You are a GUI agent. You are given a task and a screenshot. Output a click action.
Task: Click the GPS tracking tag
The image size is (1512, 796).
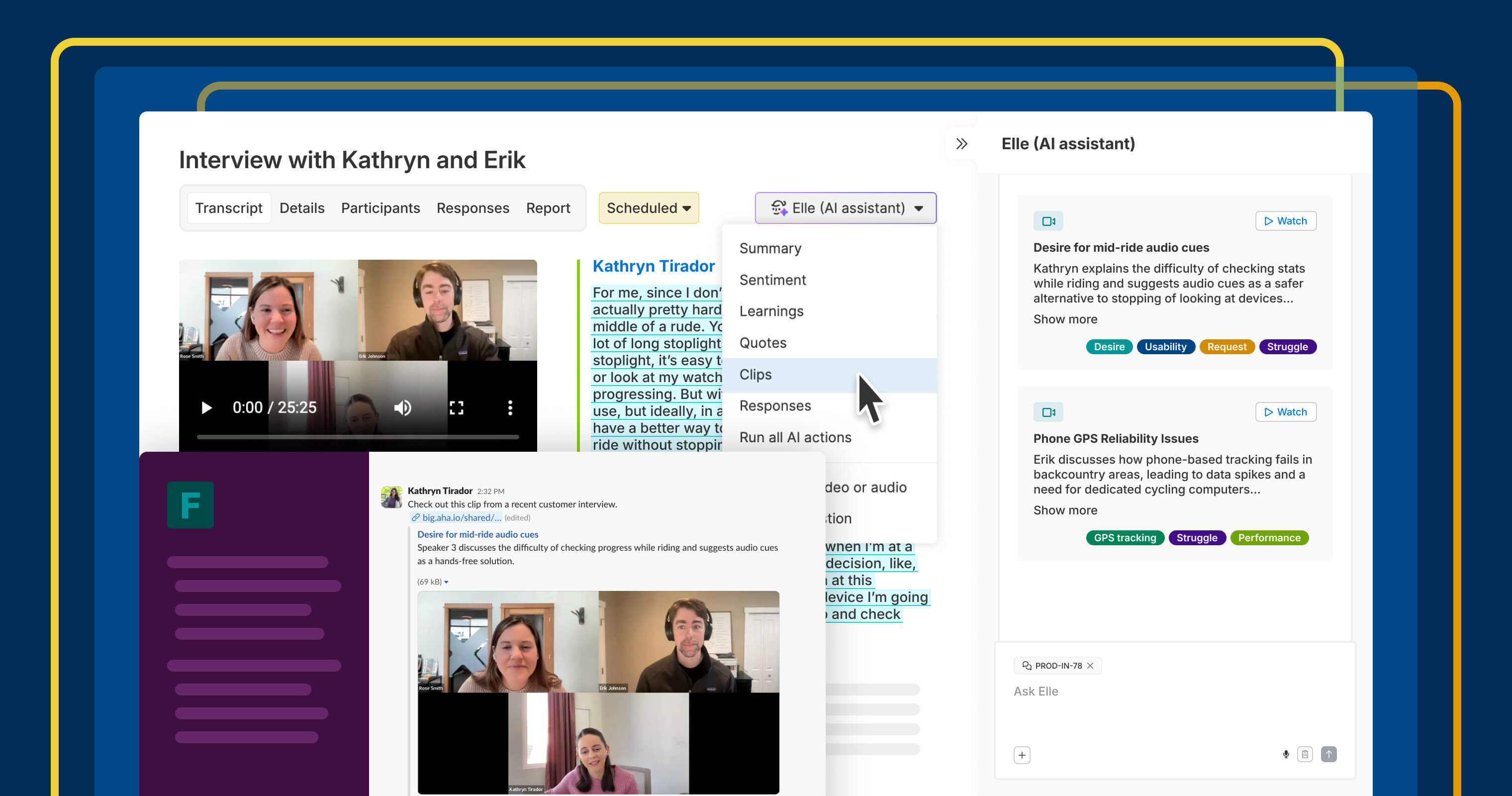pos(1125,538)
